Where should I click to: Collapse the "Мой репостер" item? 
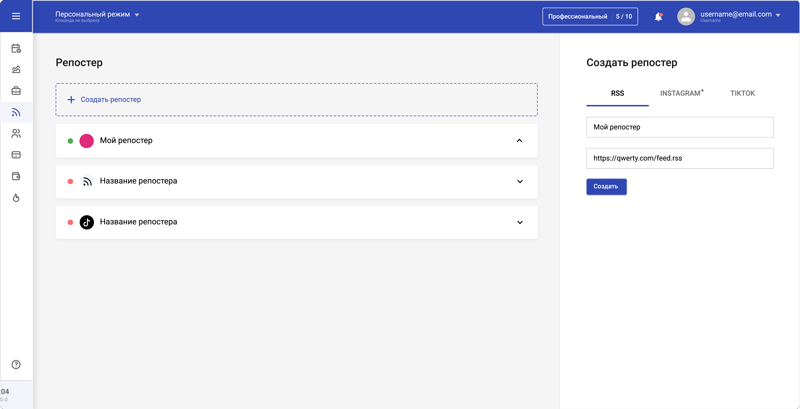tap(519, 141)
